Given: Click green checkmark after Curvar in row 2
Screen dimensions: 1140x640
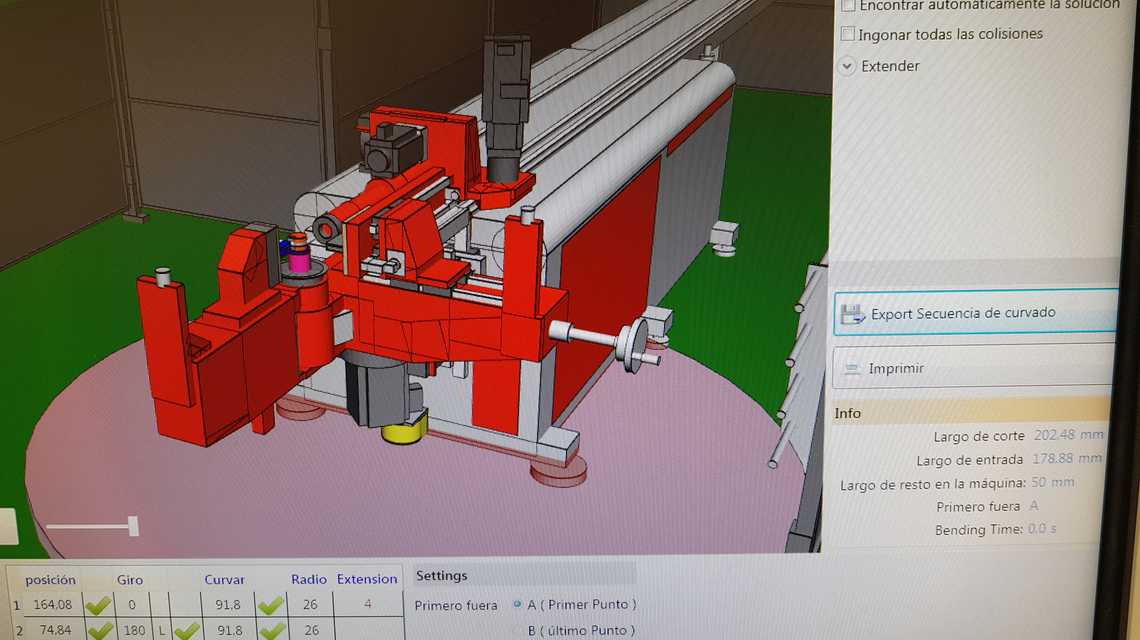Looking at the screenshot, I should pyautogui.click(x=270, y=631).
